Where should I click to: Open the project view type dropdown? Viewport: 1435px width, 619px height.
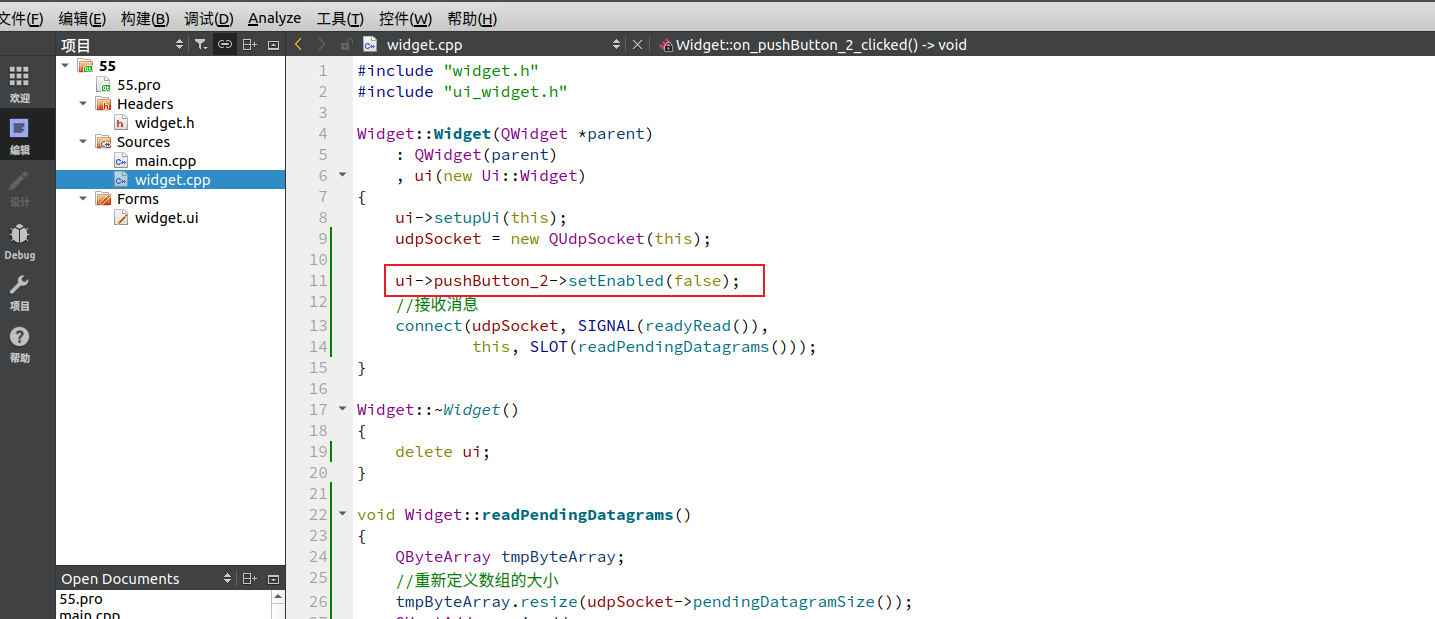point(179,45)
